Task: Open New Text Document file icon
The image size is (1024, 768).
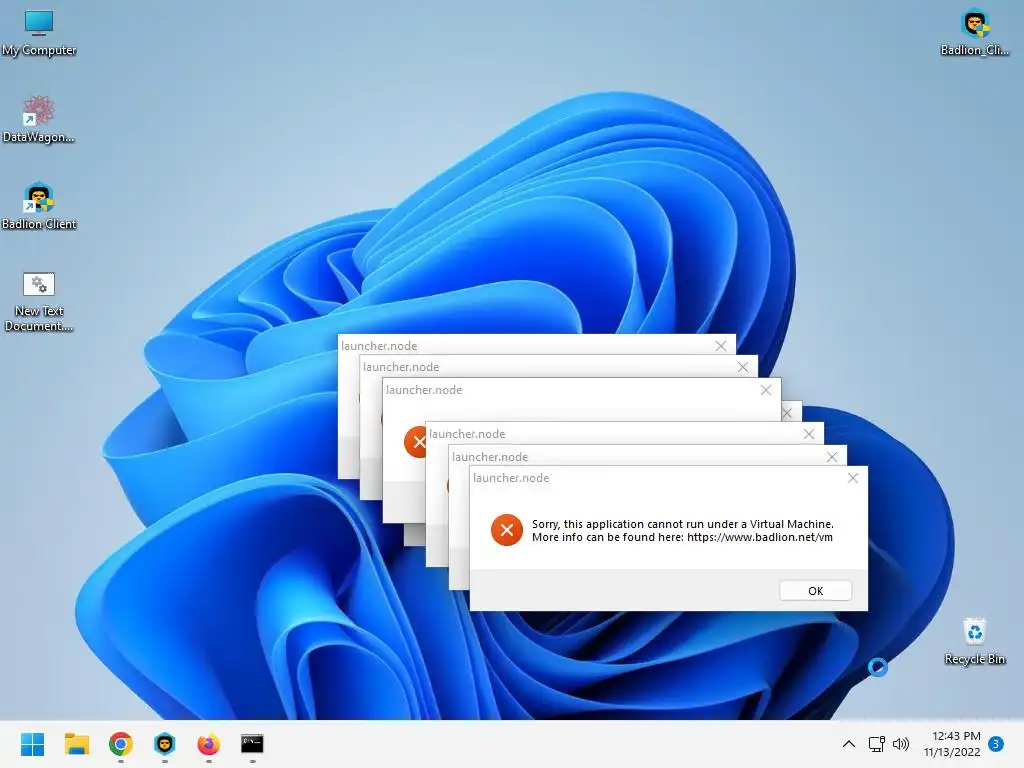Action: coord(39,302)
